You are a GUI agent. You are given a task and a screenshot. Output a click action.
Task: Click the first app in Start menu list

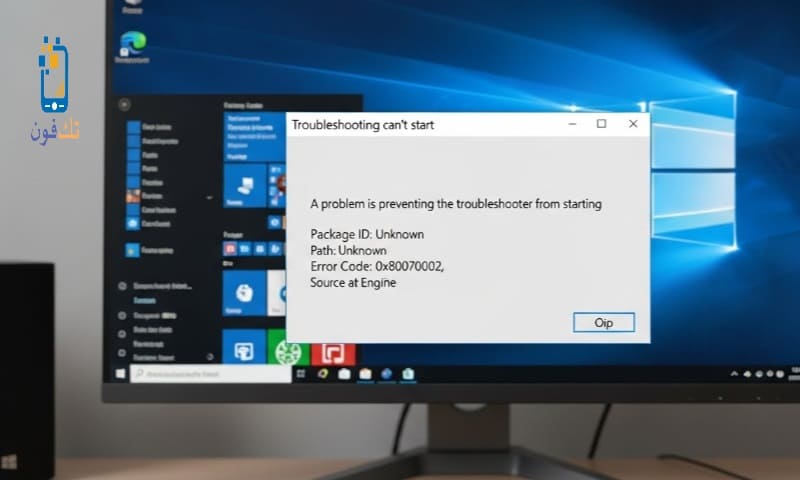[150, 127]
